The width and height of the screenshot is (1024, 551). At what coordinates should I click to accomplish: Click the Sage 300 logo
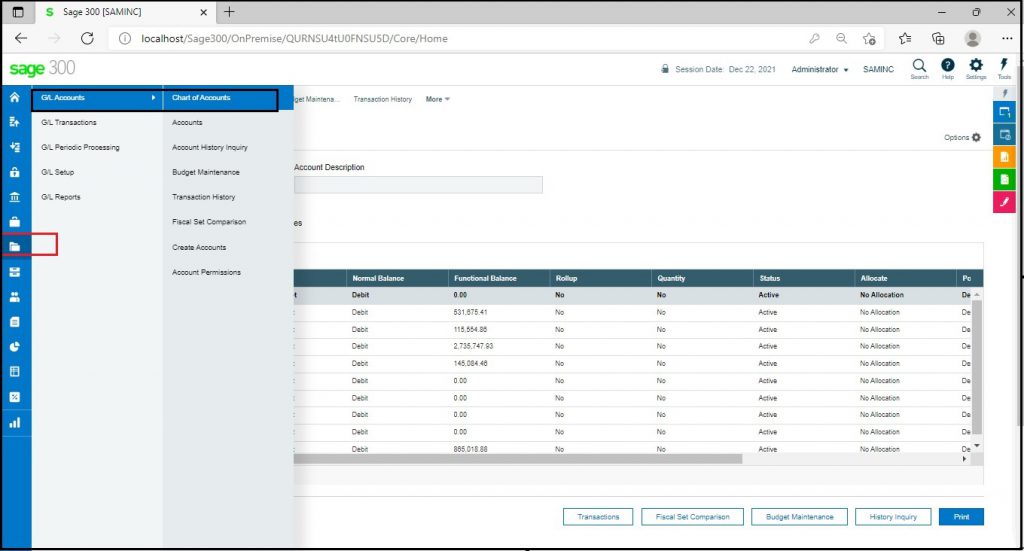click(x=42, y=69)
